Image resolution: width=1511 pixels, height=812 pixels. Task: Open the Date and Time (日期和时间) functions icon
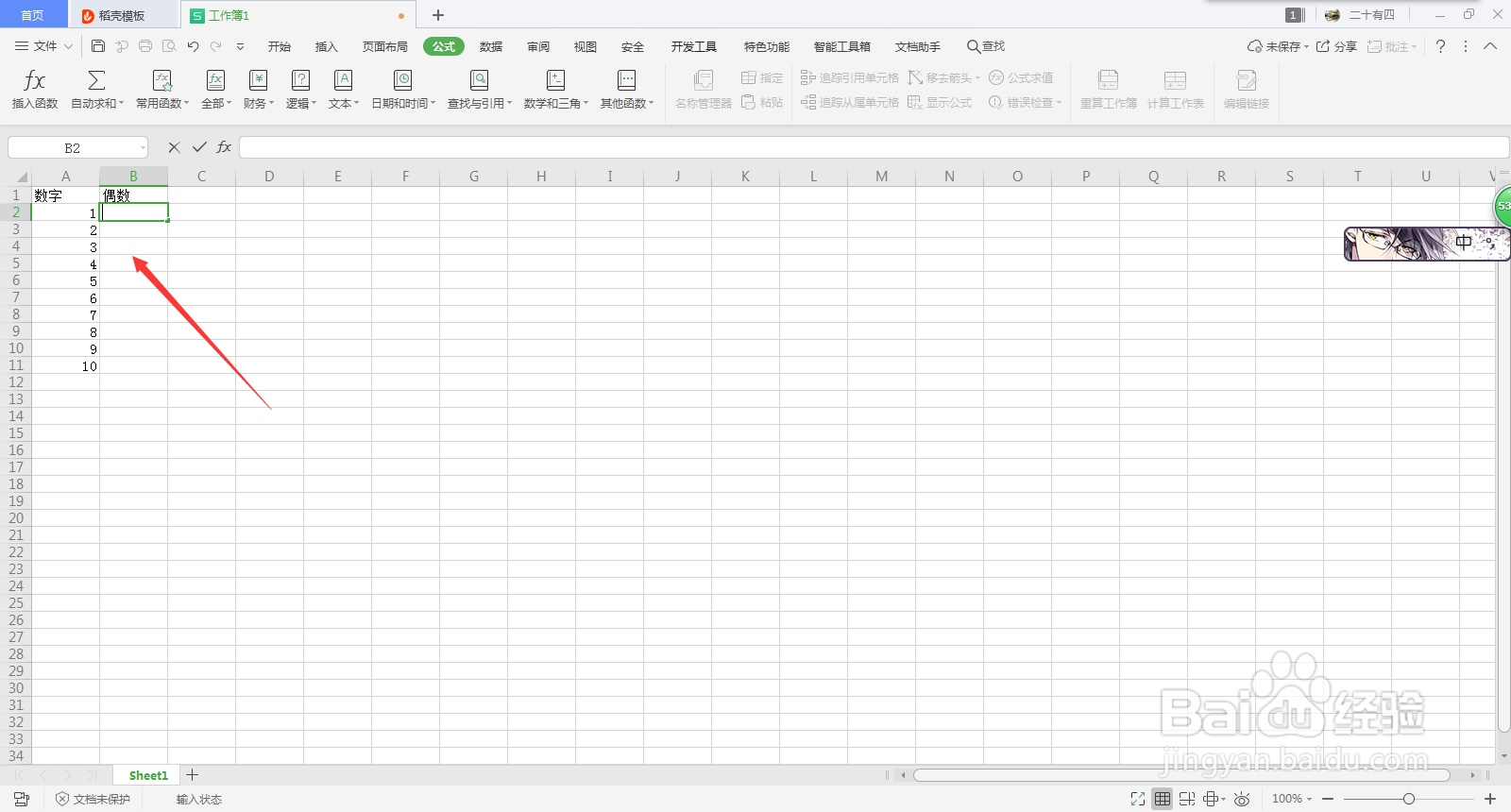tap(403, 80)
